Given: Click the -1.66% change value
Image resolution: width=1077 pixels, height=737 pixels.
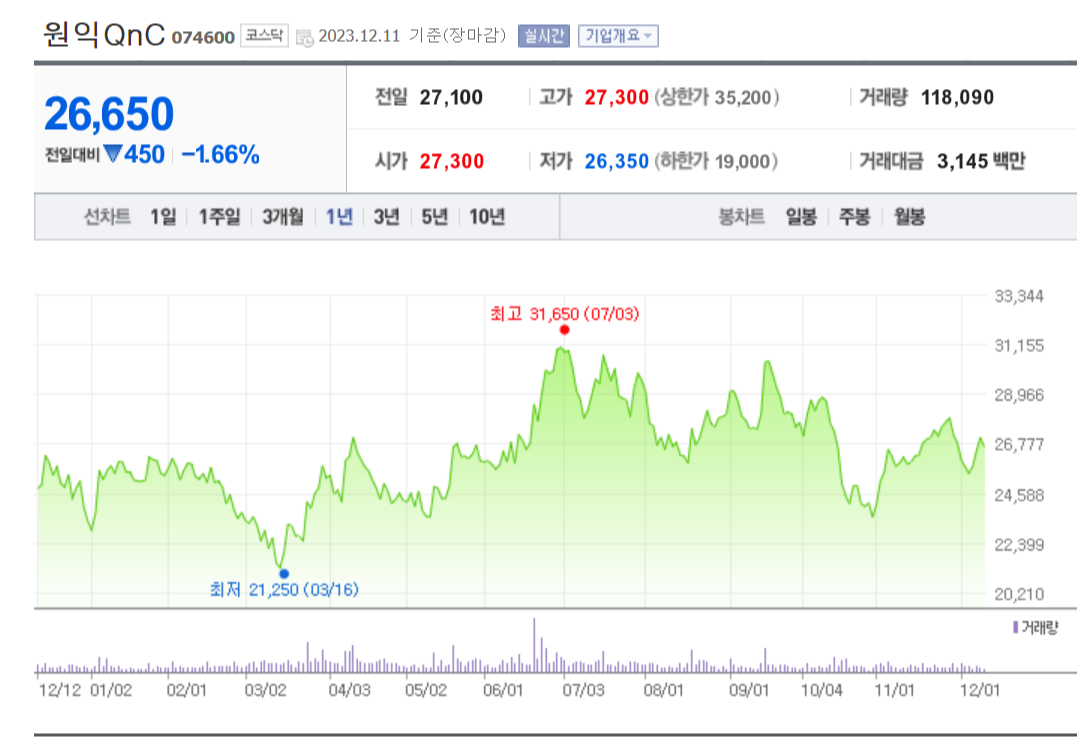Looking at the screenshot, I should tap(220, 155).
